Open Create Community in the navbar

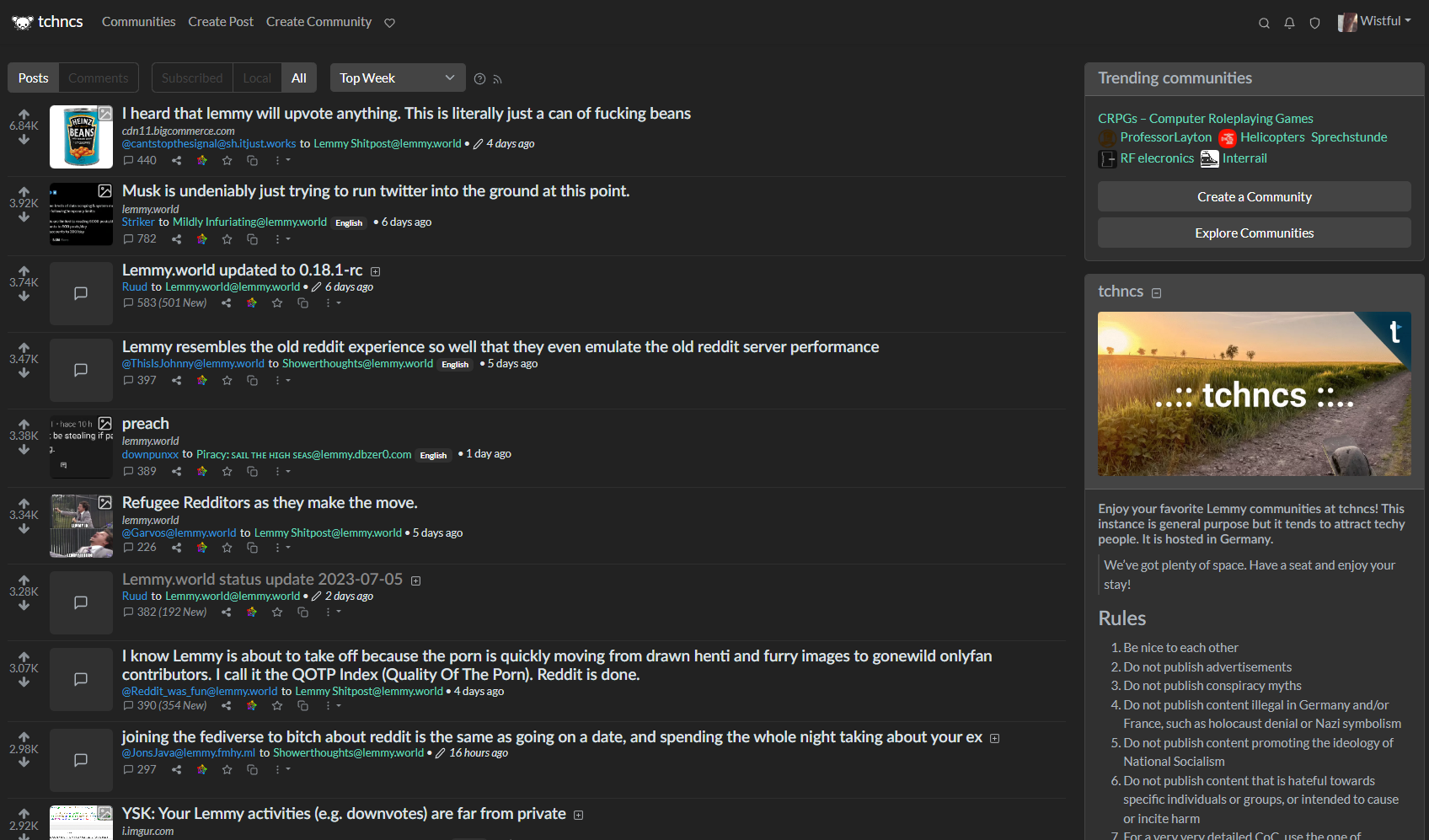(x=318, y=22)
